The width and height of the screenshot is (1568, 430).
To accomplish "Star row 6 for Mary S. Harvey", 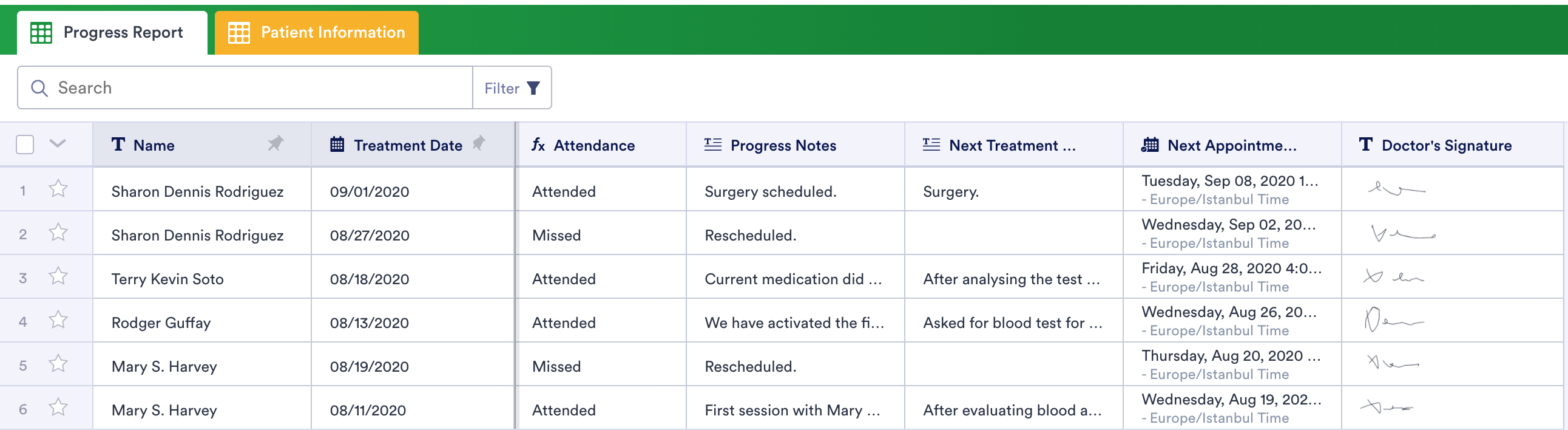I will pyautogui.click(x=58, y=408).
